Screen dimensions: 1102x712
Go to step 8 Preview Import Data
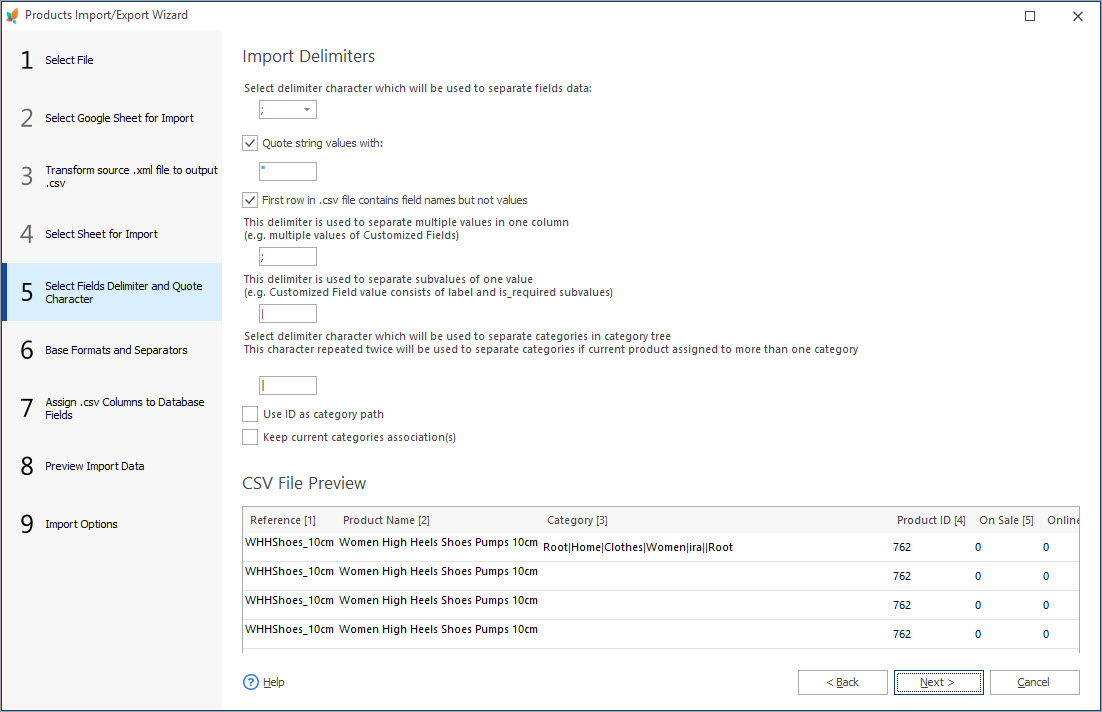[112, 466]
